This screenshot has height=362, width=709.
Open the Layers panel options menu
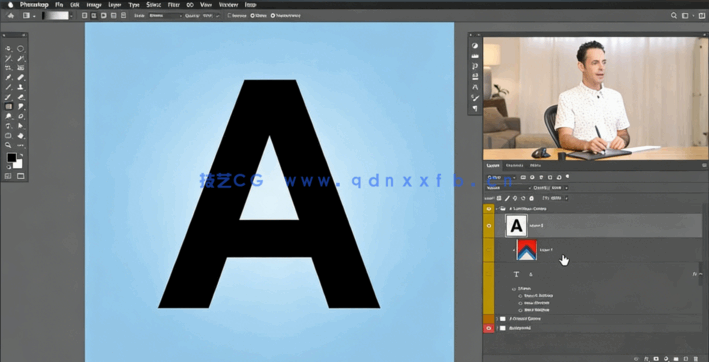point(703,165)
